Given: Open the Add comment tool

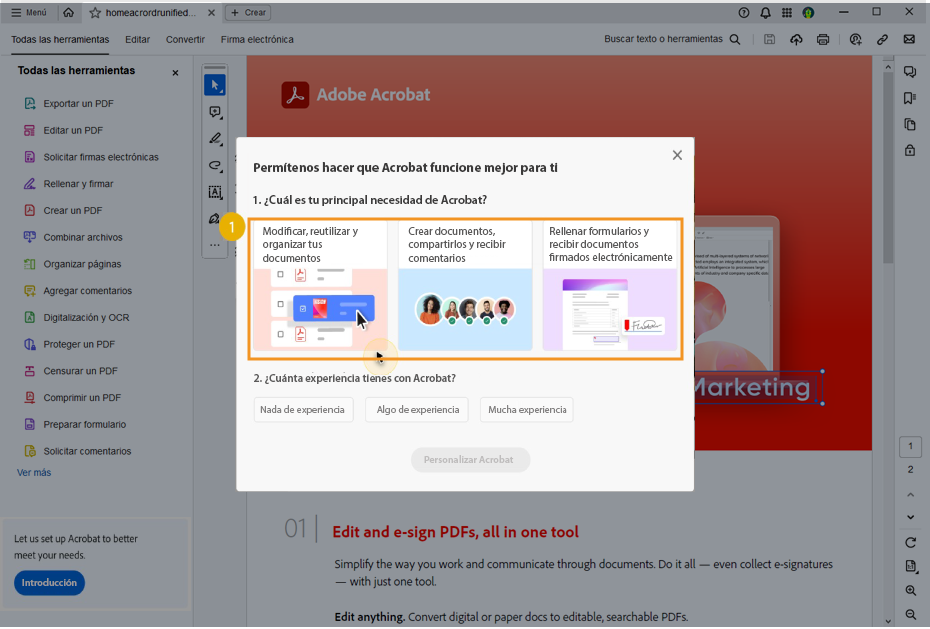Looking at the screenshot, I should (x=214, y=112).
